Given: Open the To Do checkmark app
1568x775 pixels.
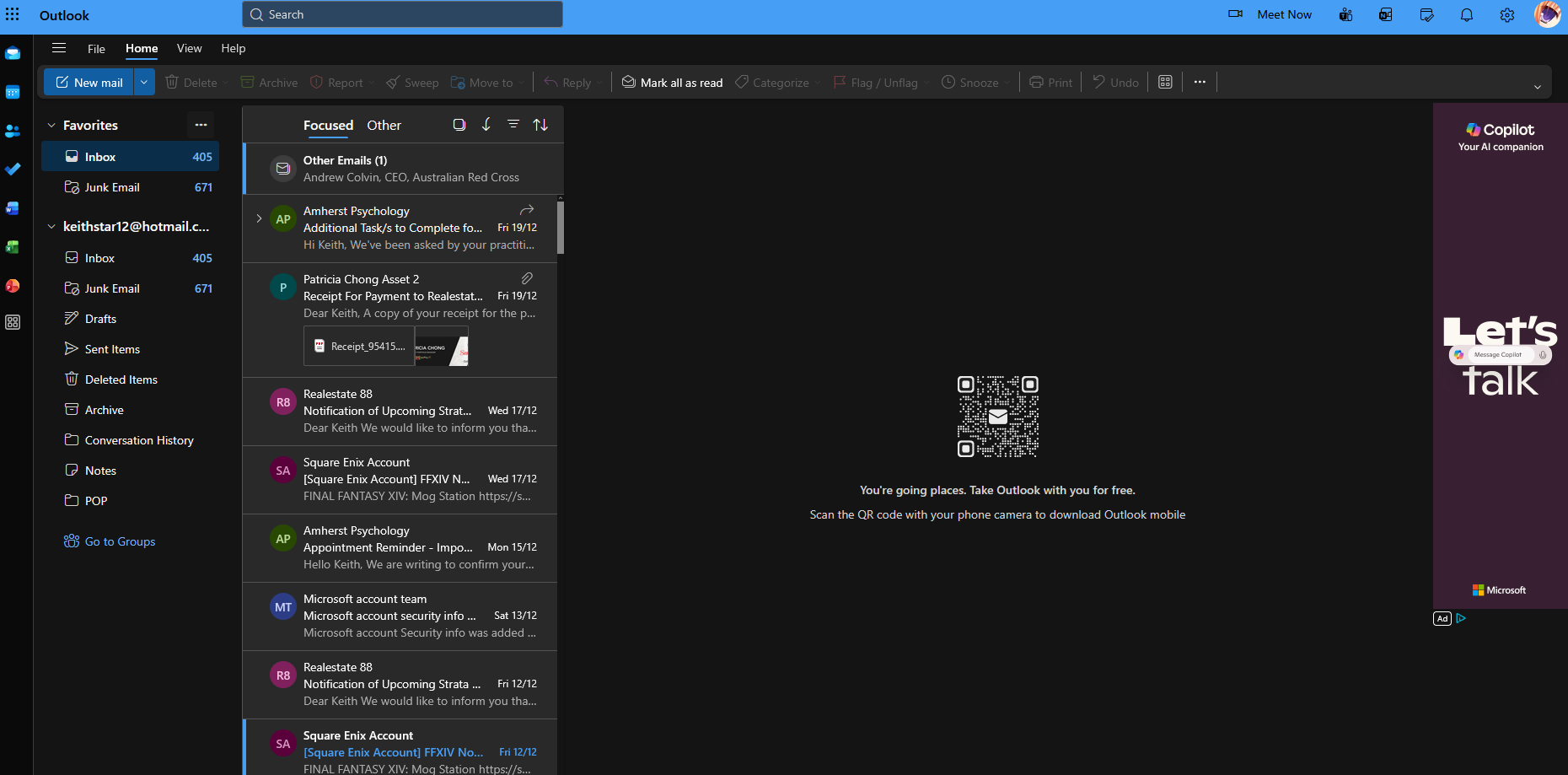Looking at the screenshot, I should point(13,170).
